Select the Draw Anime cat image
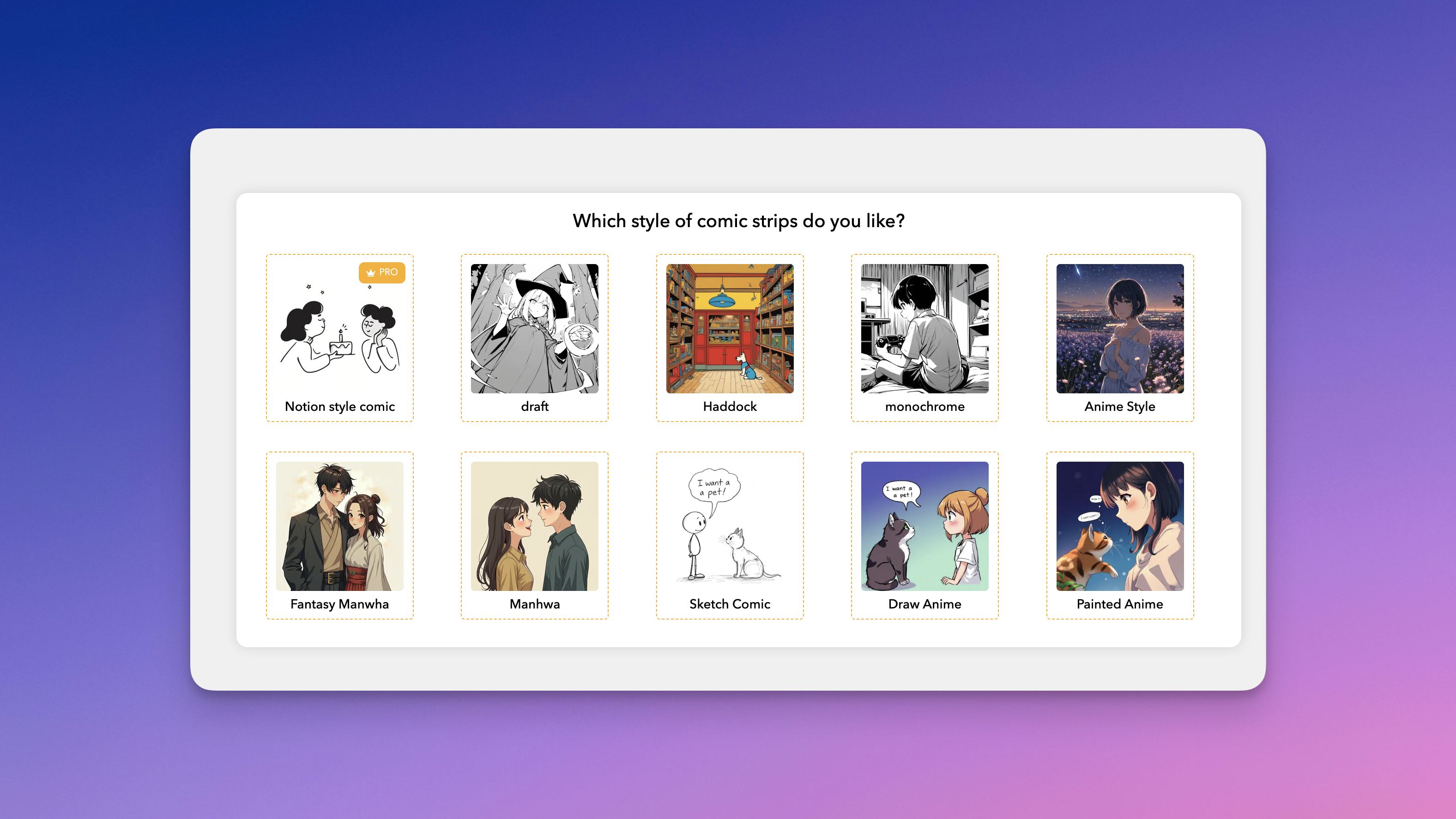The width and height of the screenshot is (1456, 819). (924, 526)
